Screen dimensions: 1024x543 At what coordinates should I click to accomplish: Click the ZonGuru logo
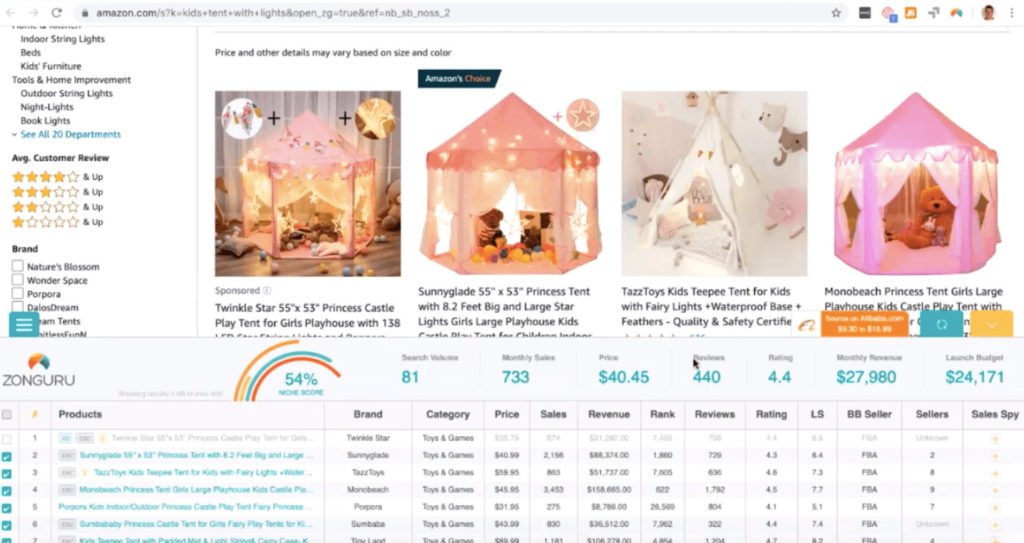click(39, 370)
